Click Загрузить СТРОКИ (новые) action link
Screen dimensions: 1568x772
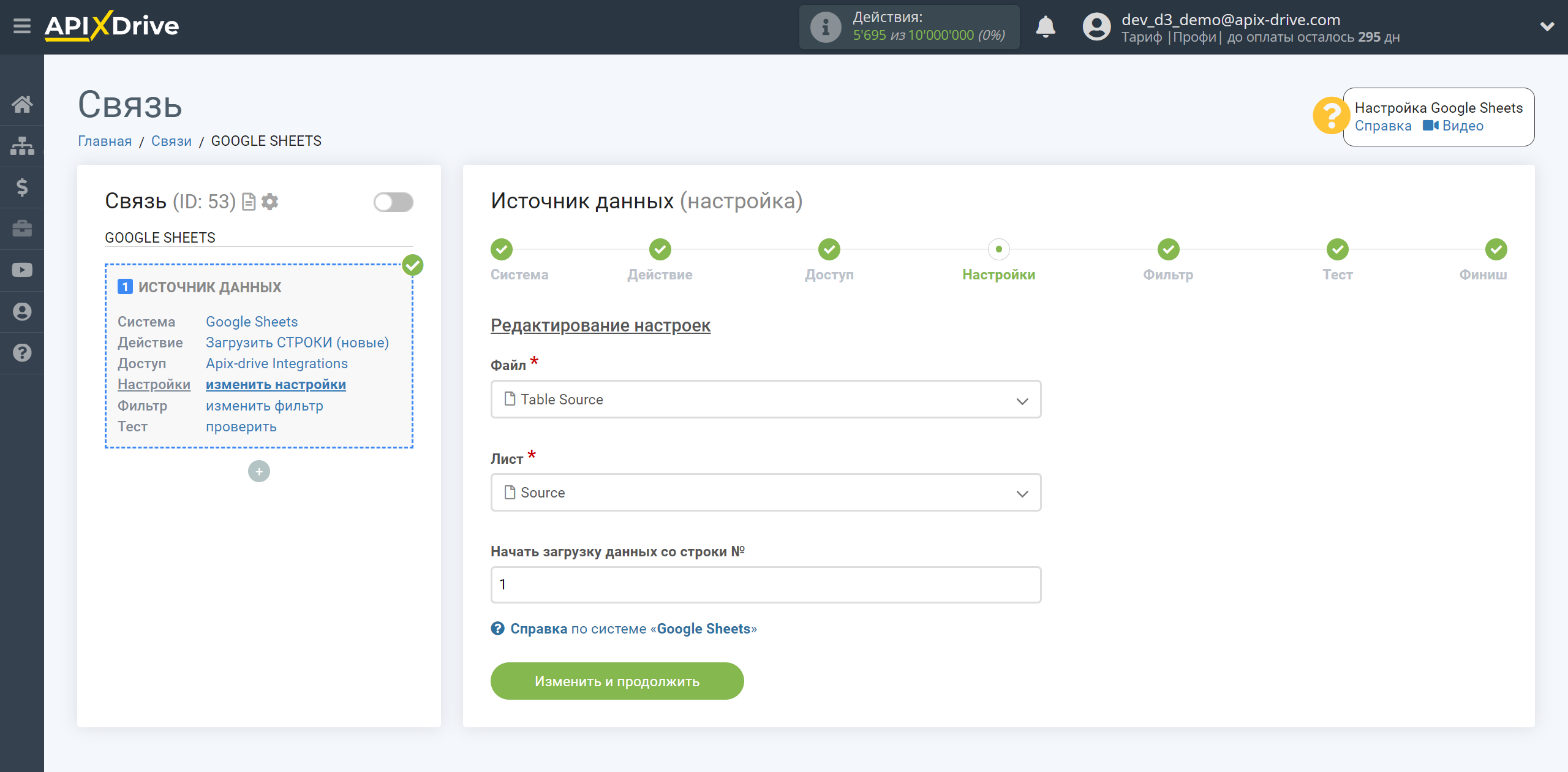(297, 342)
